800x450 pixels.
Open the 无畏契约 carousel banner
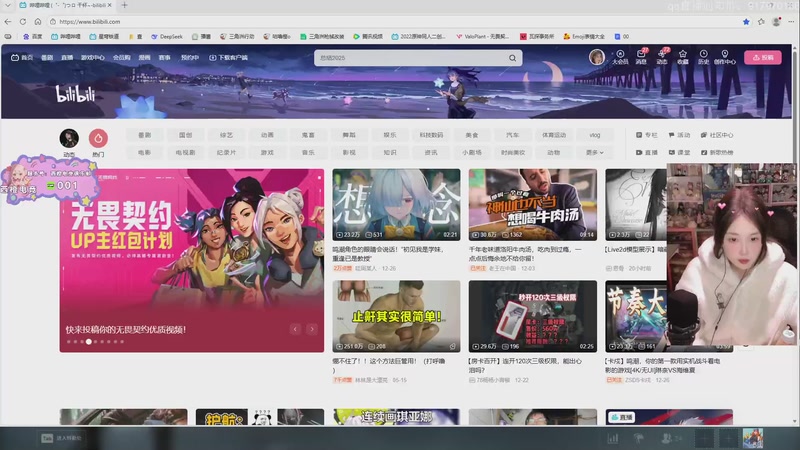click(192, 260)
